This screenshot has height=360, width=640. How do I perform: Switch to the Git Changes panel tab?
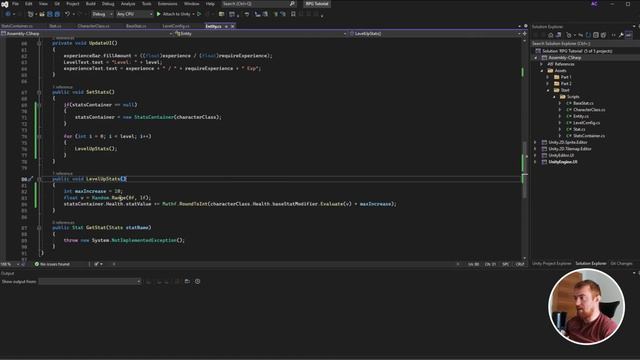[621, 264]
